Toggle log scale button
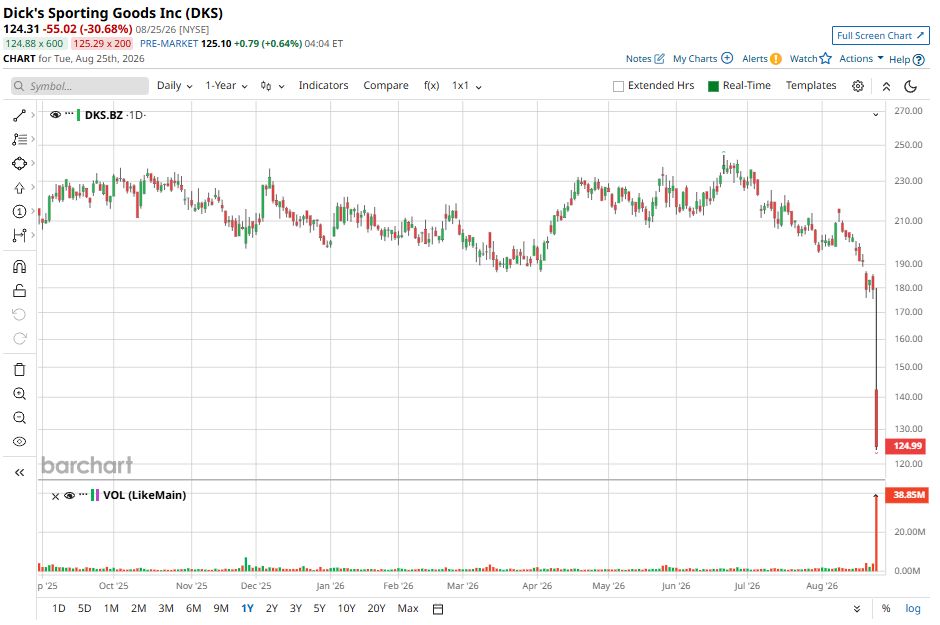 (912, 609)
